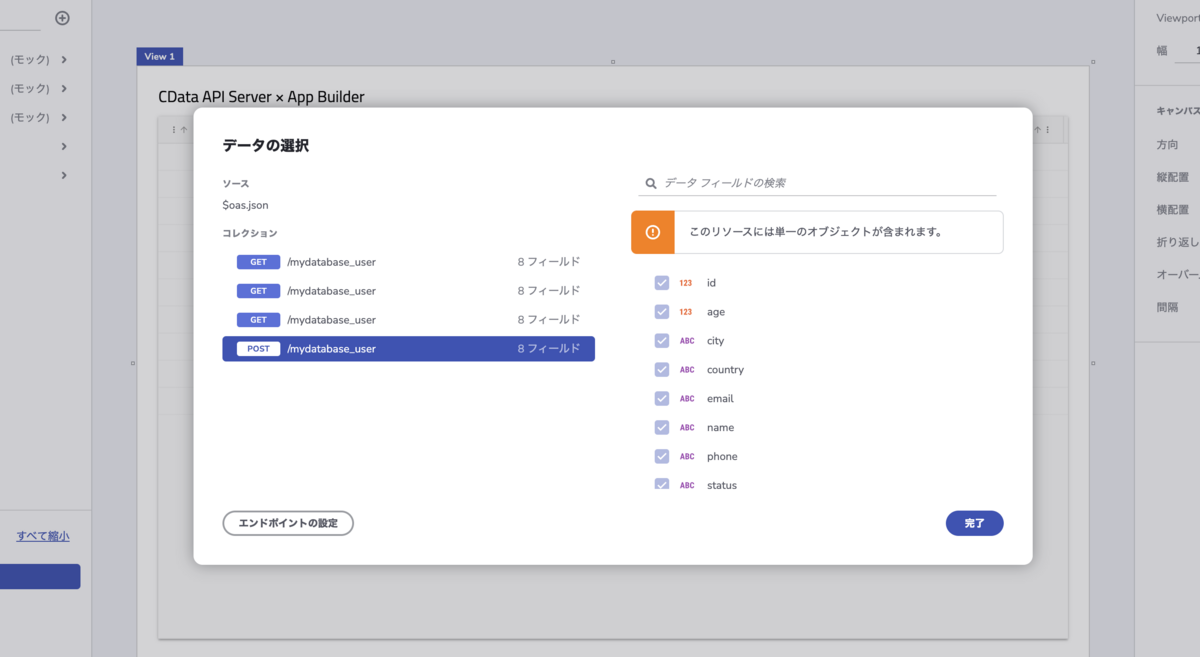Select the first GET /mydatabase_user collection
This screenshot has height=657, width=1200.
click(408, 262)
